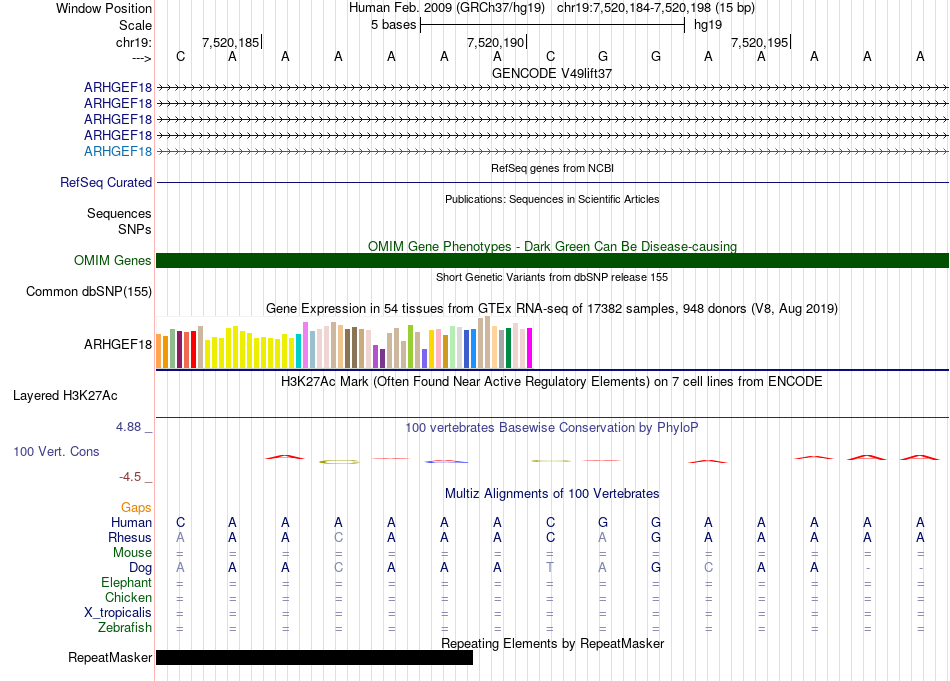
Task: Select the Elephant alignment row label
Action: [x=126, y=583]
